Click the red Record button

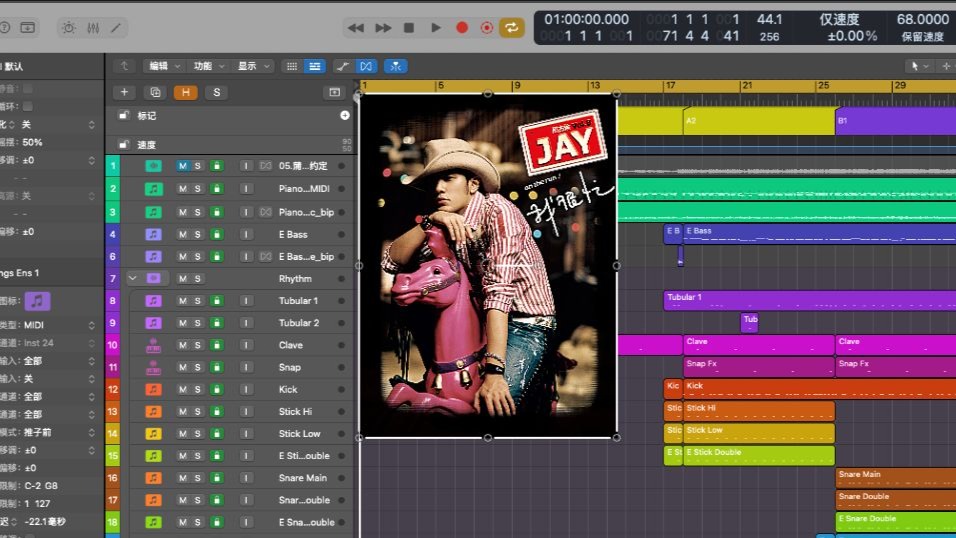pos(462,27)
